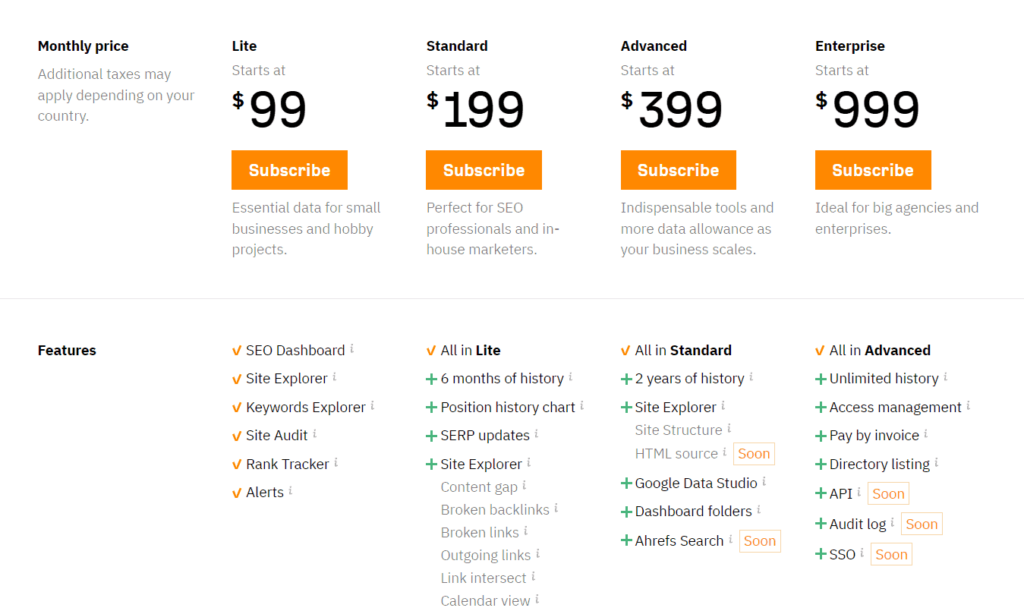
Task: Click info icon beside Pay by invoice
Action: pyautogui.click(x=926, y=434)
